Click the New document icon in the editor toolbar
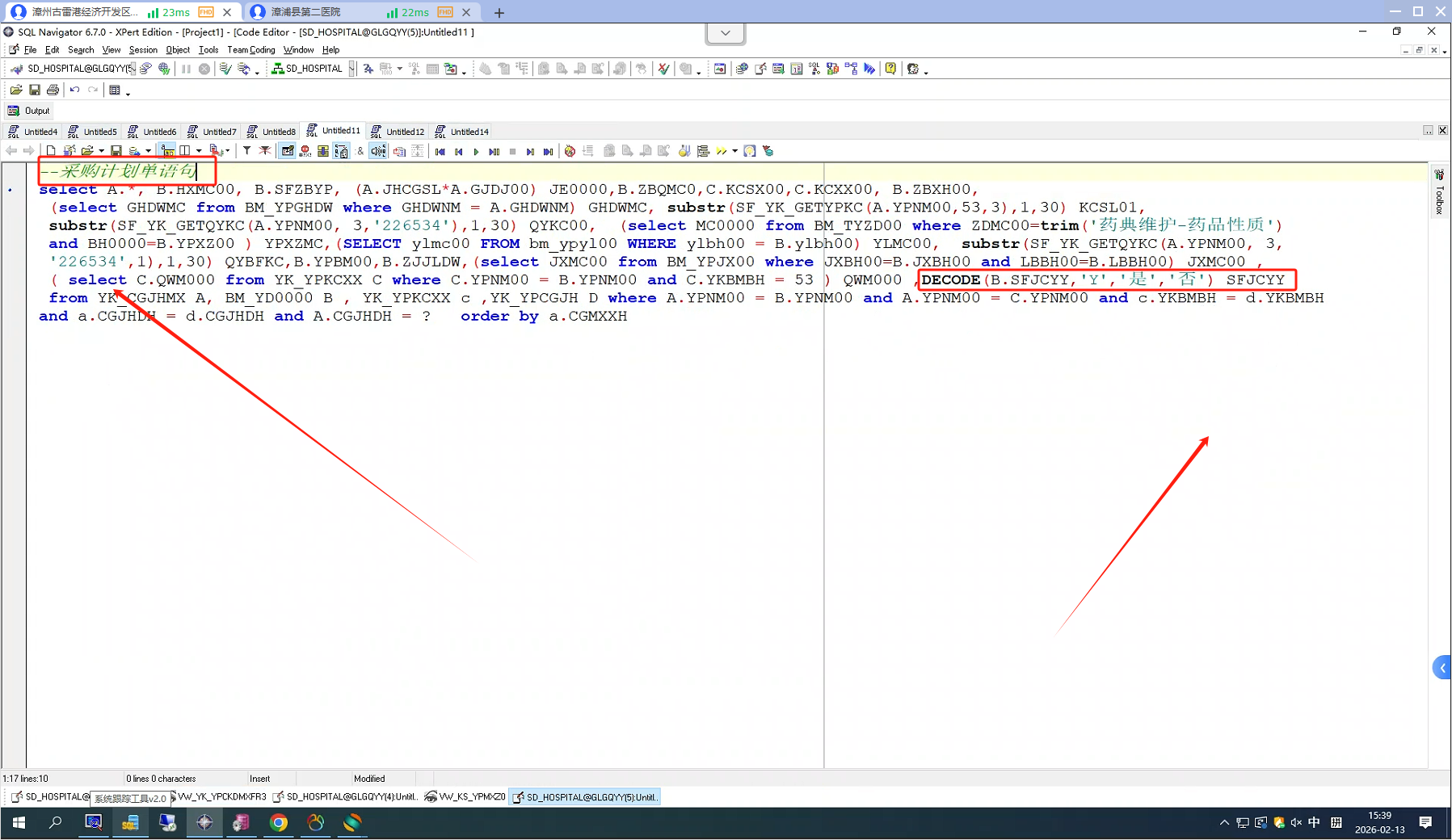The image size is (1452, 840). point(51,151)
